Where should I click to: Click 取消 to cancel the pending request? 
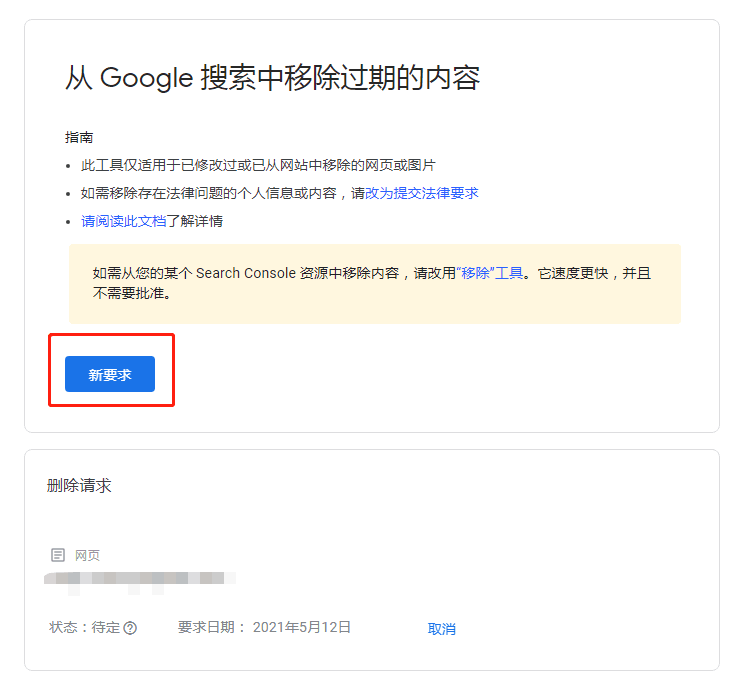[x=441, y=629]
